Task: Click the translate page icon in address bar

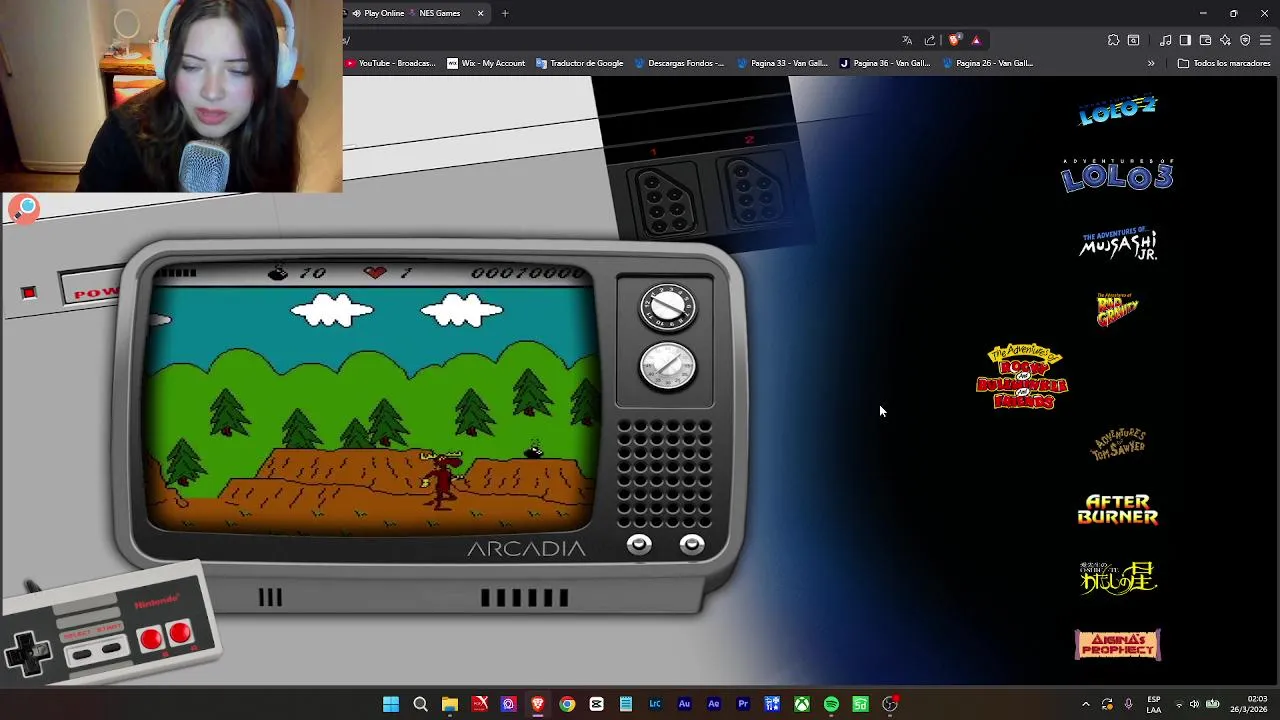Action: tap(907, 40)
